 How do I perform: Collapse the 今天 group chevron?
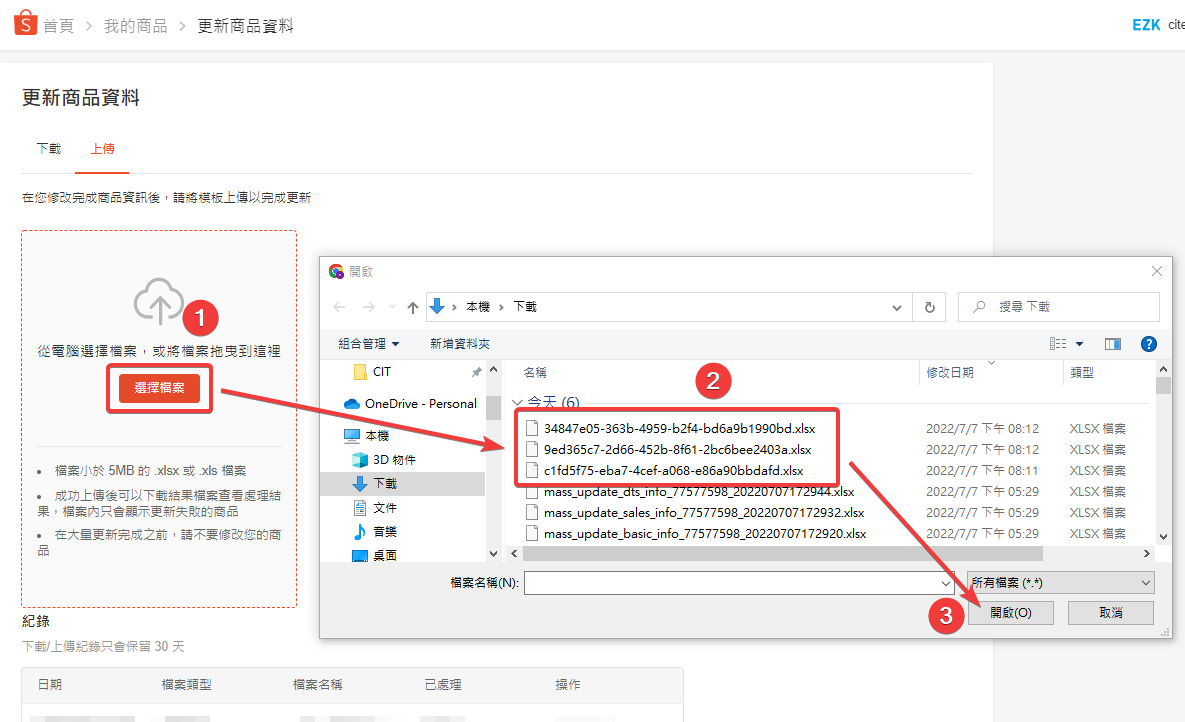[517, 403]
